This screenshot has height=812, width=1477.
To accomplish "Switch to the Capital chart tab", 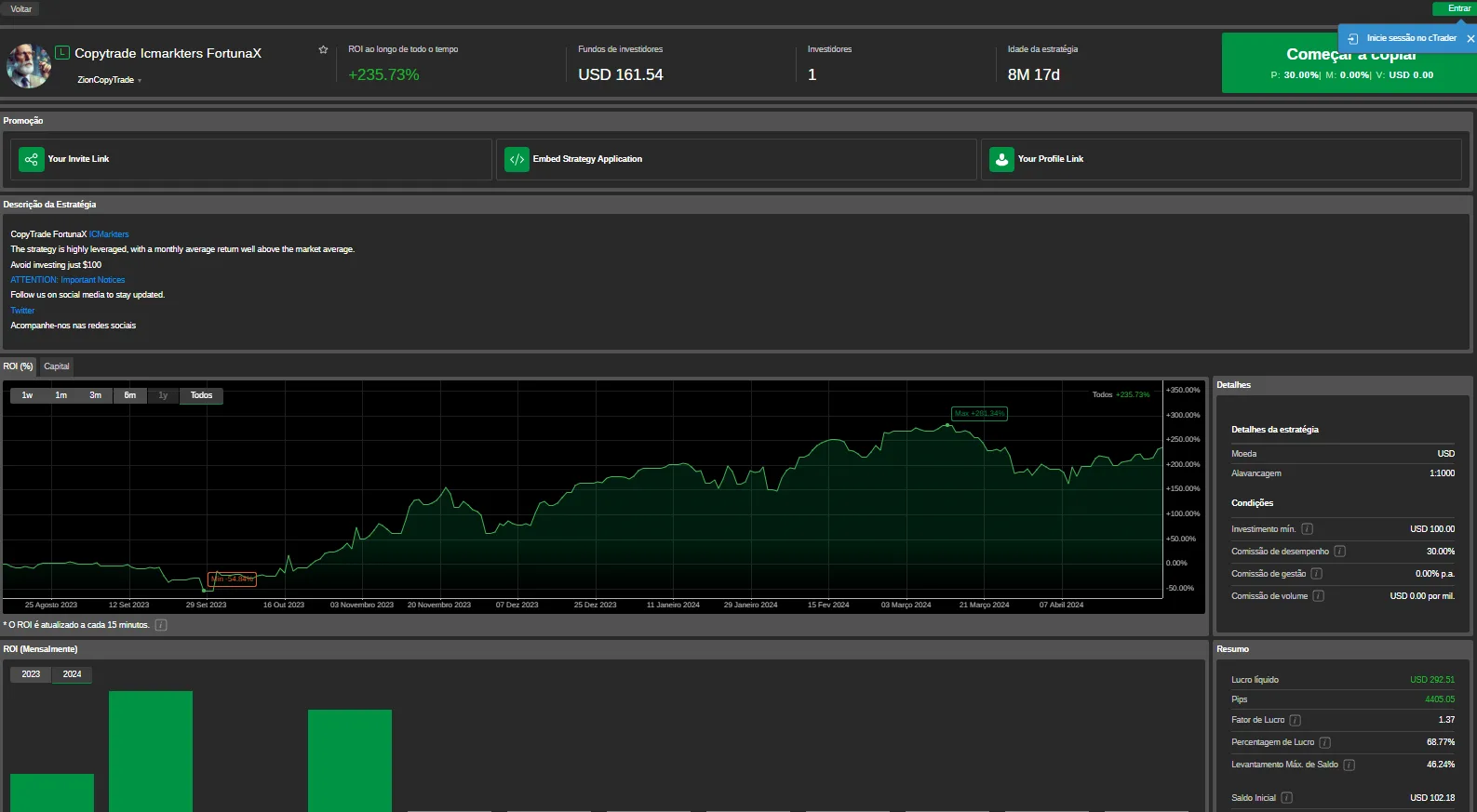I will pos(57,366).
